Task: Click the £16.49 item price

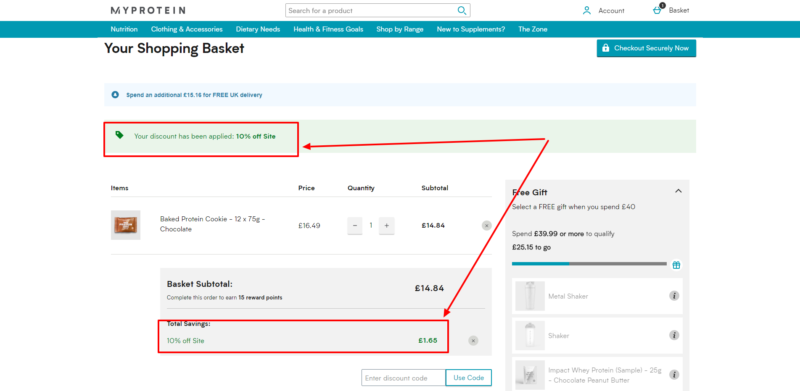Action: (309, 225)
